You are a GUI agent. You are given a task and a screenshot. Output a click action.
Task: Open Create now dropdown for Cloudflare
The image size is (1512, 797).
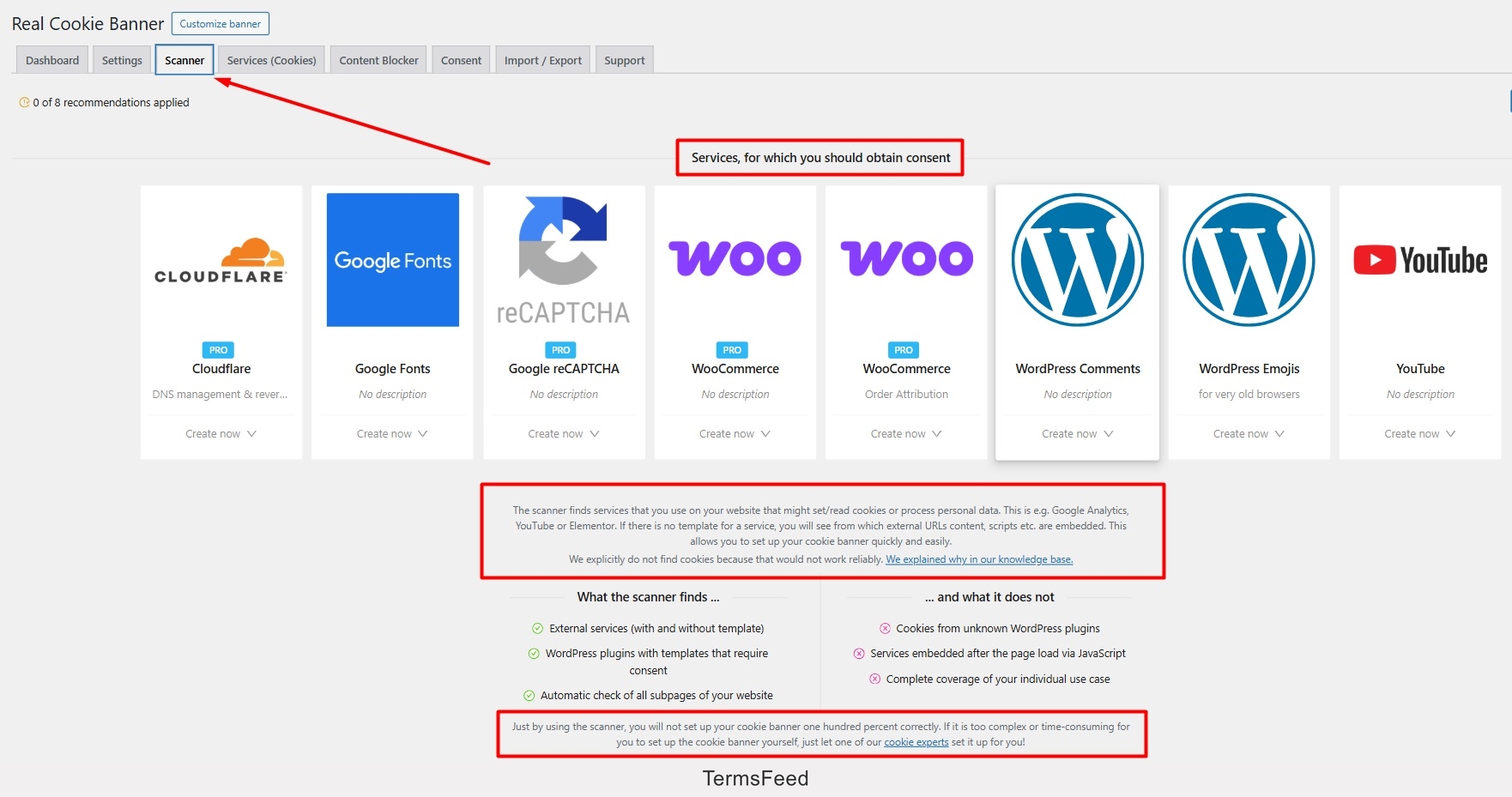pos(221,434)
